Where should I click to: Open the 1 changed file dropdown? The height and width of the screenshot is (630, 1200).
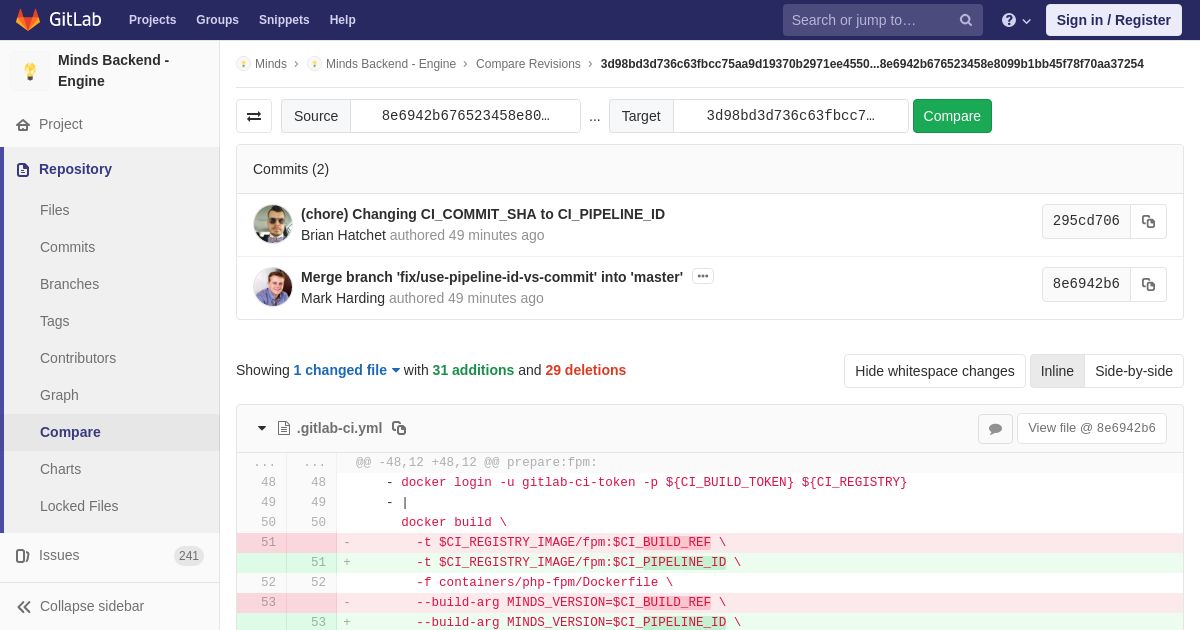[347, 370]
